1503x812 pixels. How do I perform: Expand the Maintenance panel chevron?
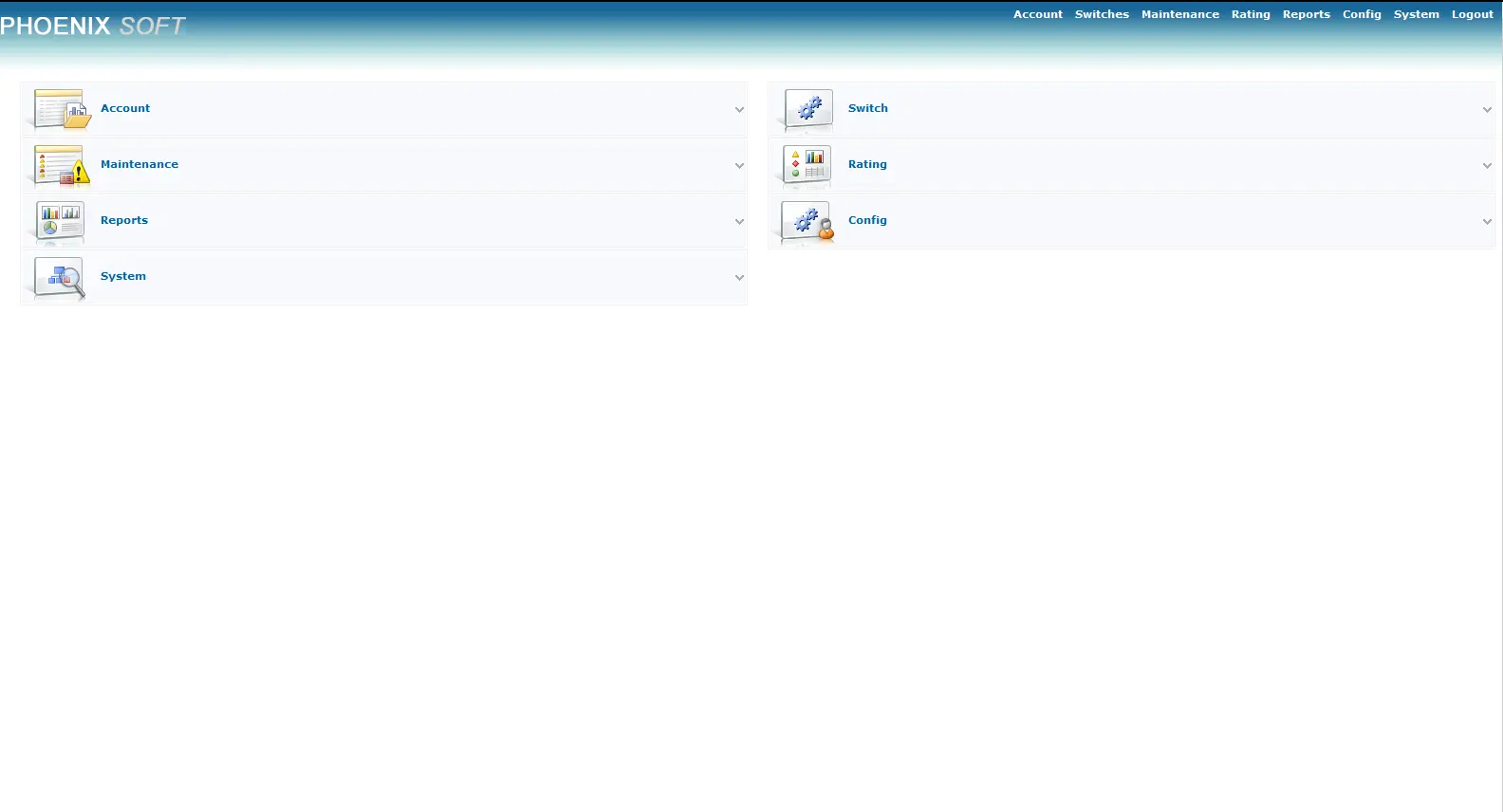(x=739, y=166)
